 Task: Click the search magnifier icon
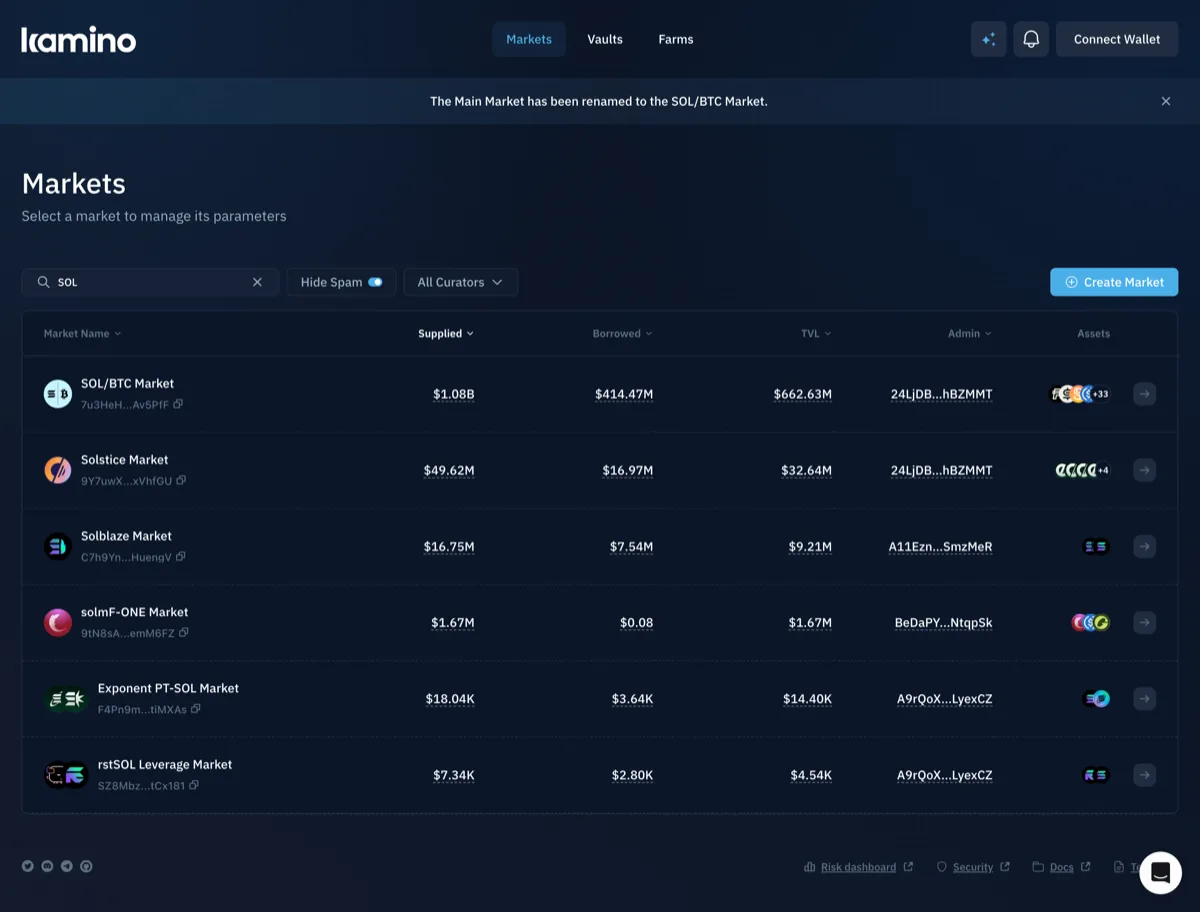[x=43, y=282]
